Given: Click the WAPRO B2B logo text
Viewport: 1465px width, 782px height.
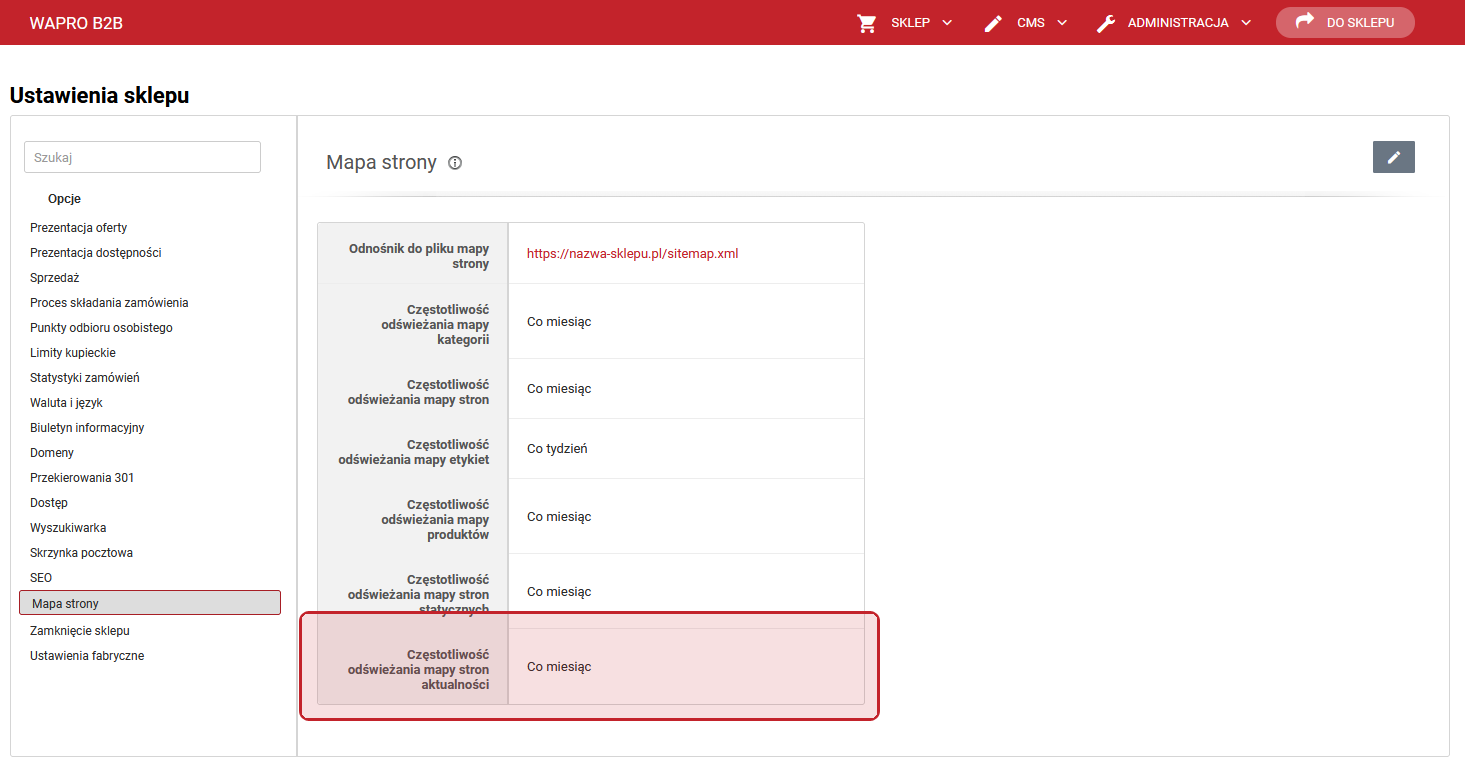Looking at the screenshot, I should [76, 23].
